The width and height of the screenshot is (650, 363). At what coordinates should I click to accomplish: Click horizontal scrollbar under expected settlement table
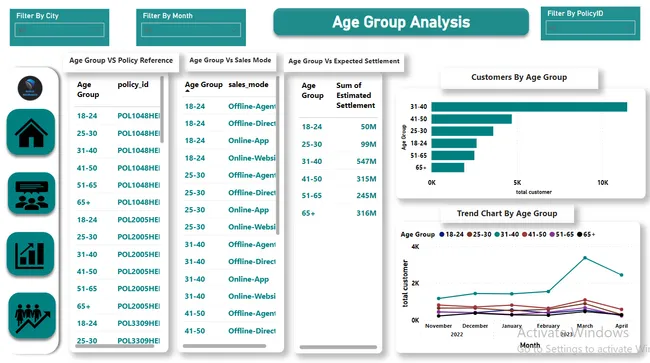pos(338,347)
